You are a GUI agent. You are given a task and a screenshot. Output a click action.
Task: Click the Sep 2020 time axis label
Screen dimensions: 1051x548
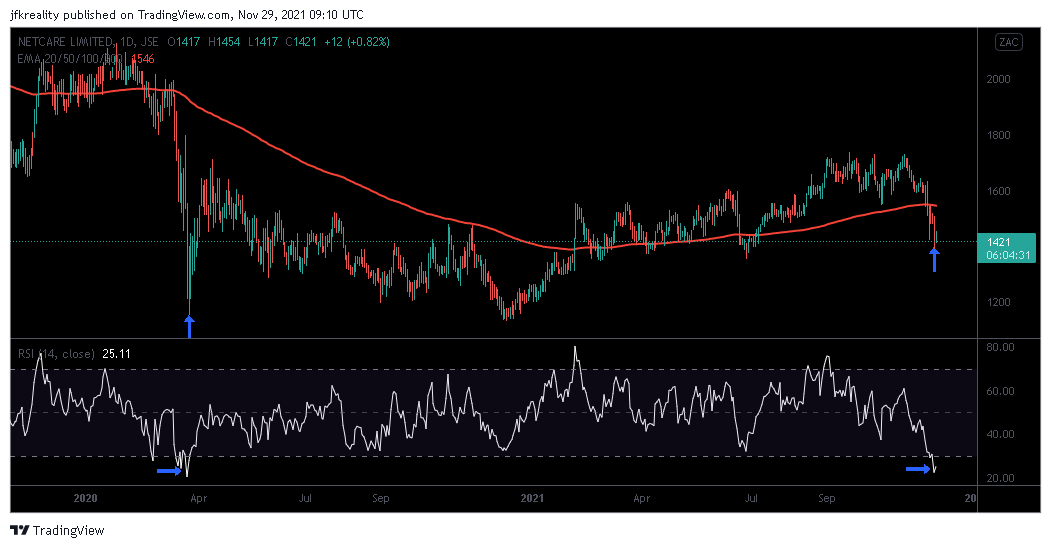(x=381, y=498)
